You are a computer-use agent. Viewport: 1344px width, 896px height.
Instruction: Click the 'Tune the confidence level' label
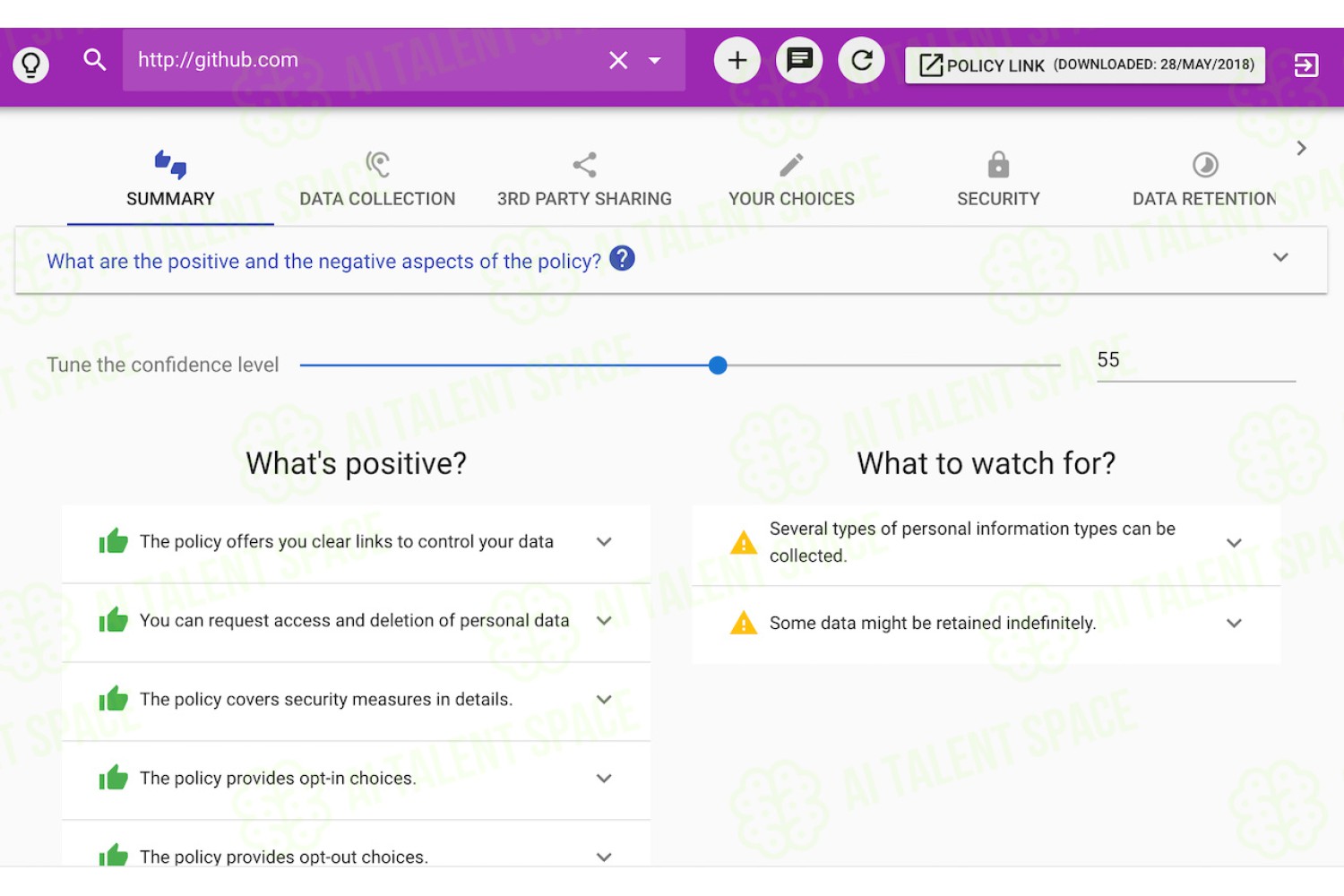[163, 365]
